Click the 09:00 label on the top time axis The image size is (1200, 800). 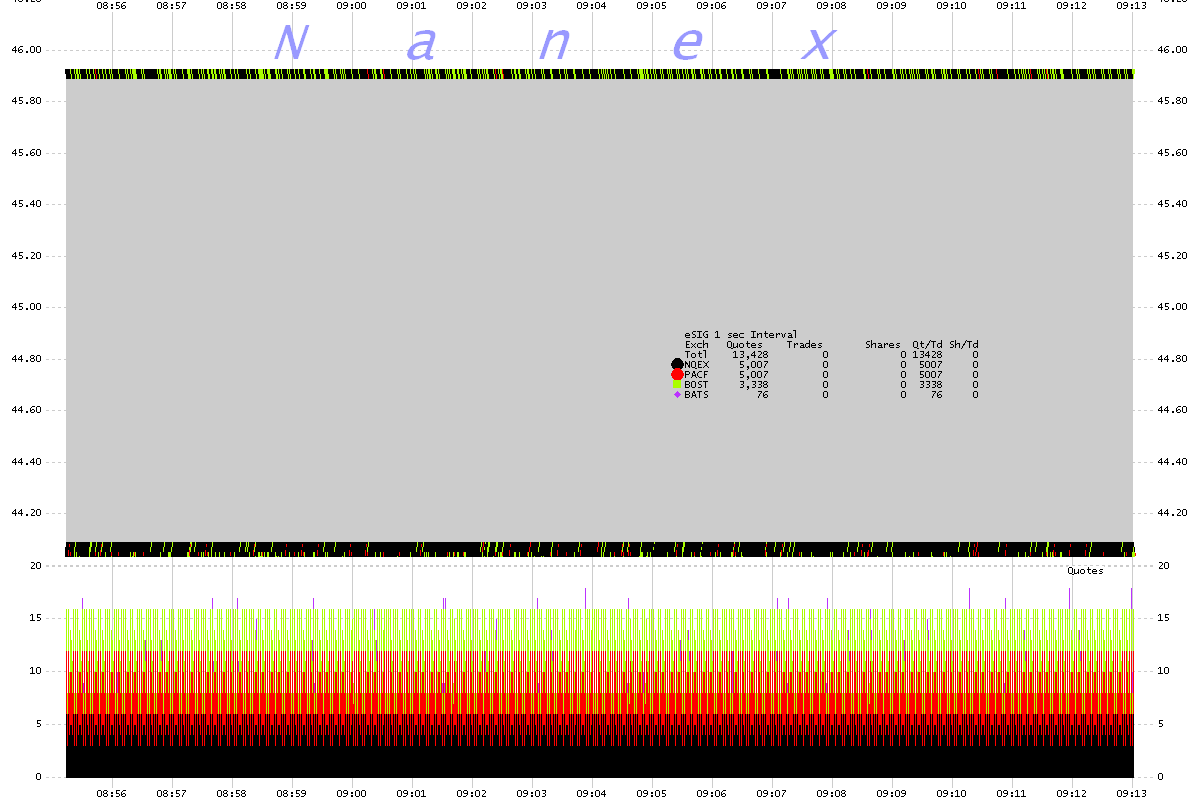click(x=351, y=5)
